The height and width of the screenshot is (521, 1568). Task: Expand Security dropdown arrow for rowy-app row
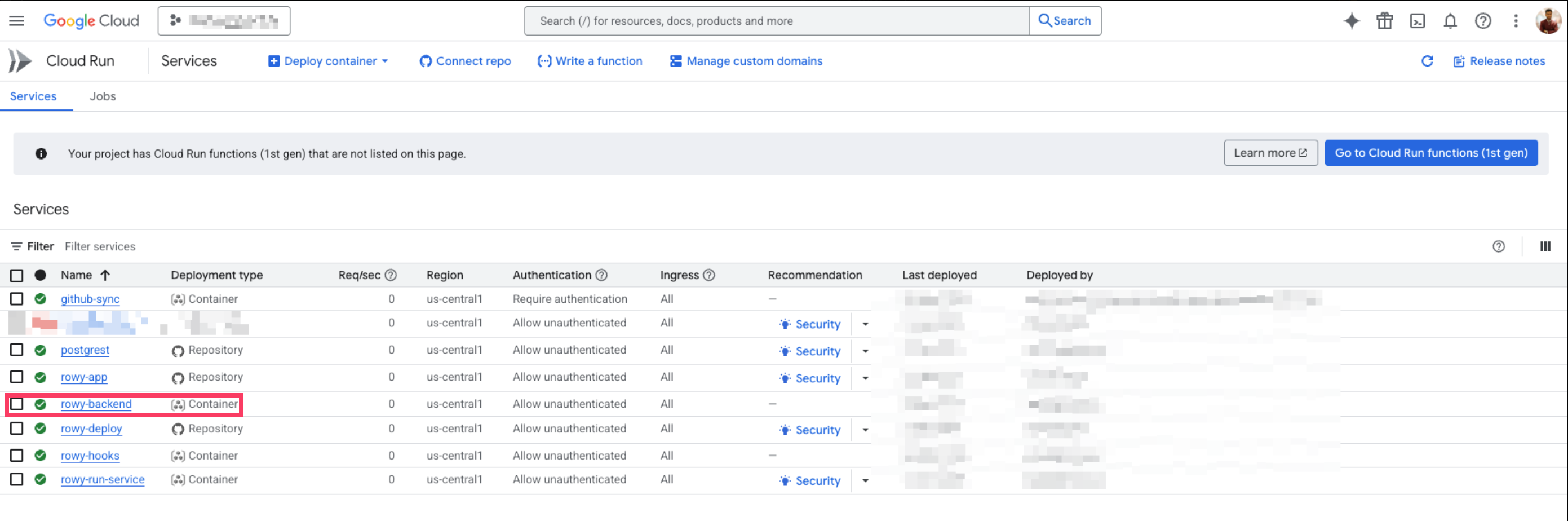pyautogui.click(x=865, y=378)
